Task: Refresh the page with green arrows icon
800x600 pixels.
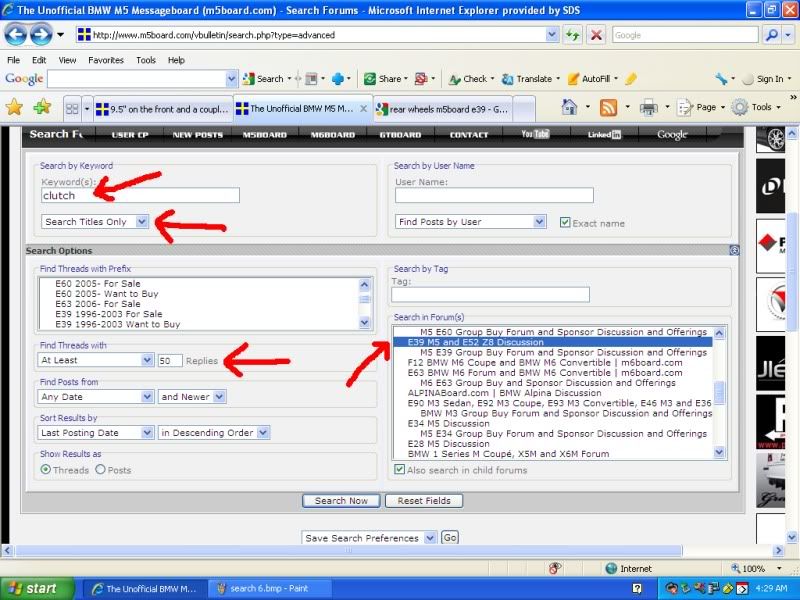Action: (x=573, y=35)
